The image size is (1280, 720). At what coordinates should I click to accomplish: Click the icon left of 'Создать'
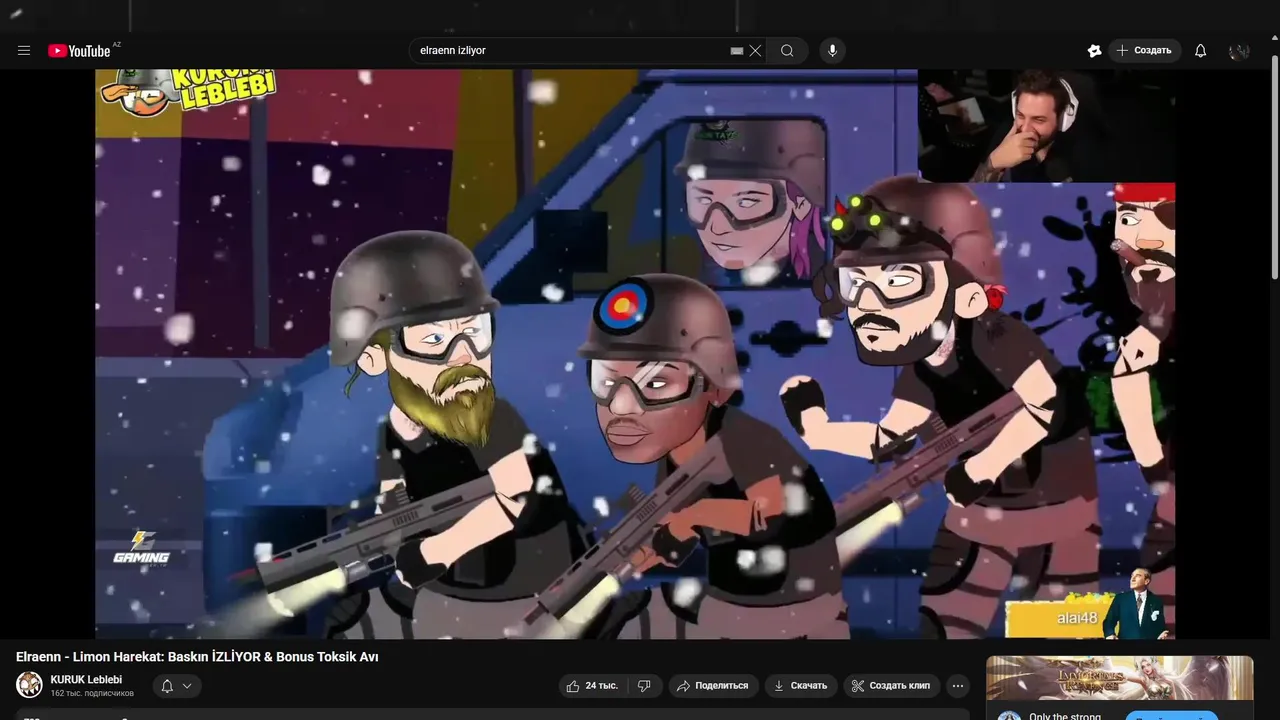pos(1095,51)
